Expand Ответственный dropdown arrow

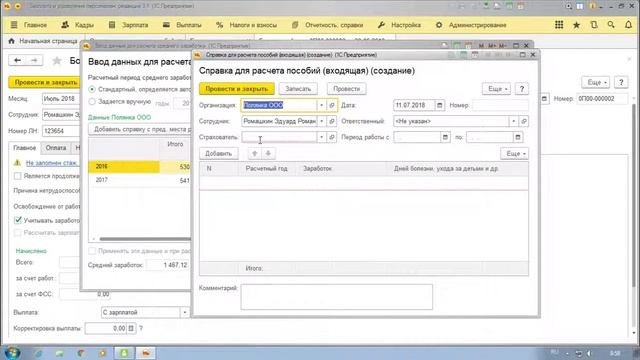pyautogui.click(x=513, y=121)
